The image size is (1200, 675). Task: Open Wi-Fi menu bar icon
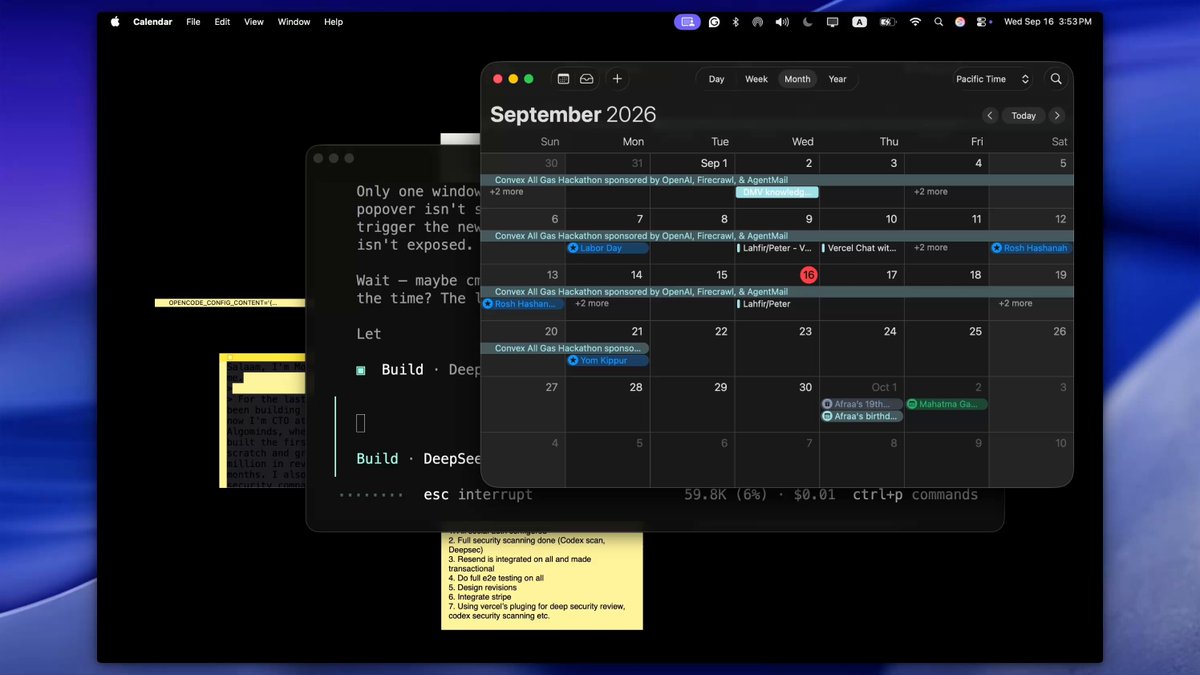click(914, 22)
